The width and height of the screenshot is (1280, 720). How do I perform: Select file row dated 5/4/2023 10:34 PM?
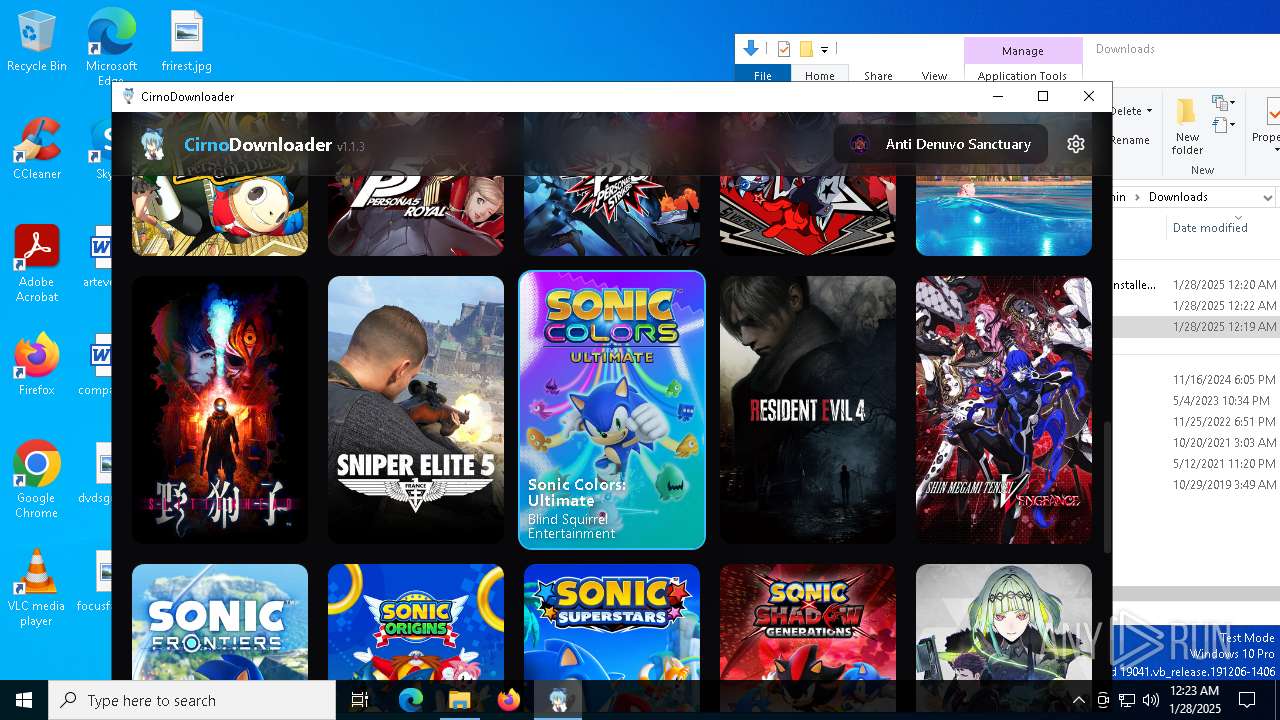(x=1195, y=401)
